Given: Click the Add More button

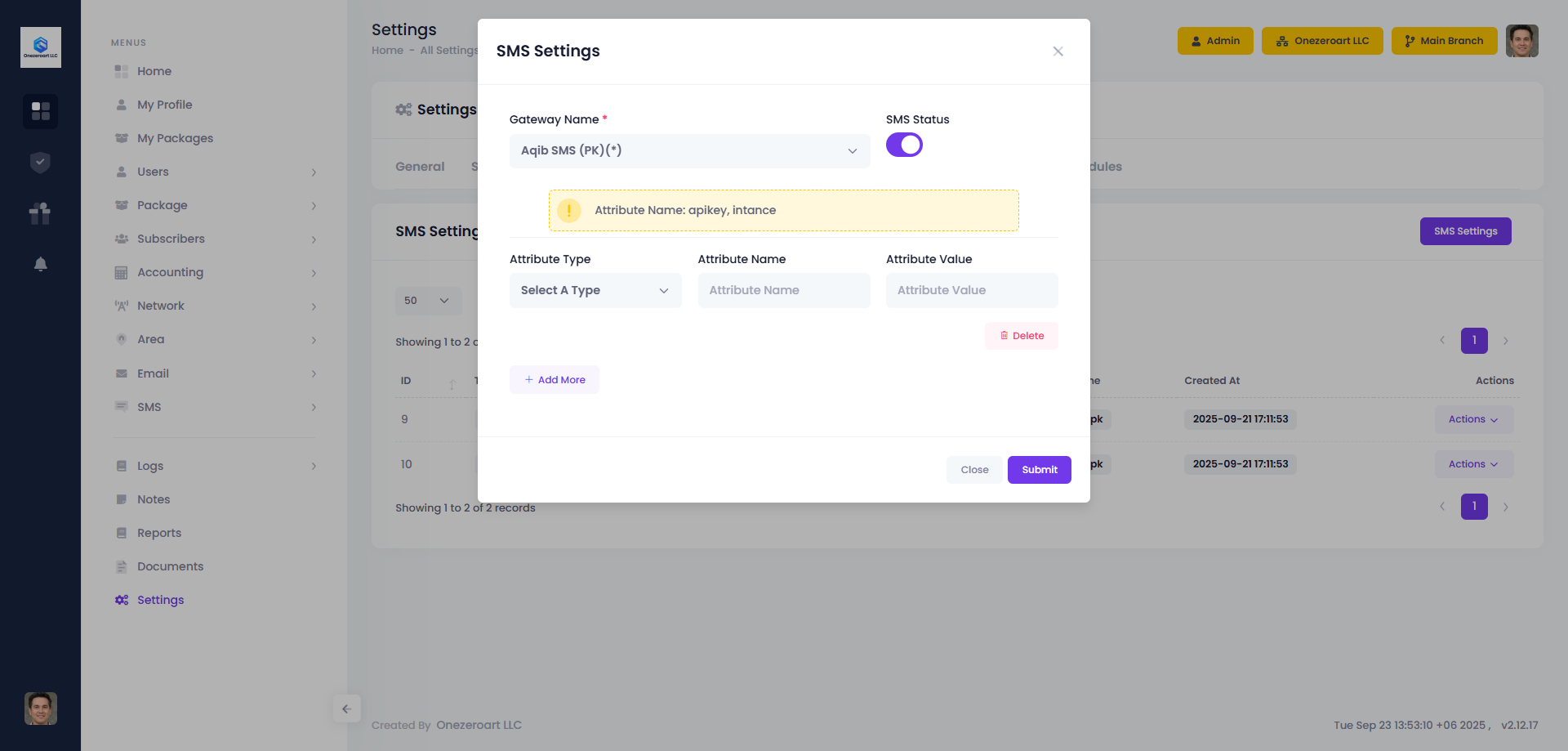Looking at the screenshot, I should coord(555,380).
